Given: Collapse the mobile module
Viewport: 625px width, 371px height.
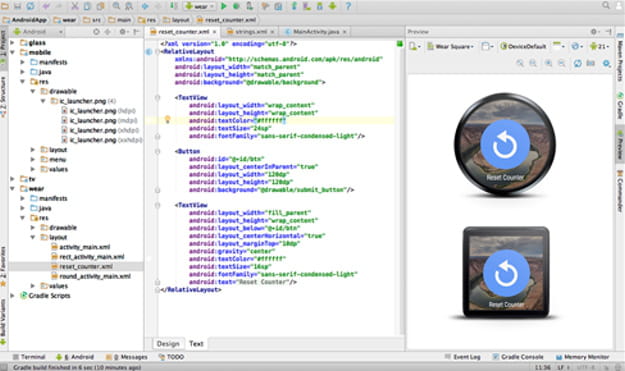Looking at the screenshot, I should tap(12, 52).
